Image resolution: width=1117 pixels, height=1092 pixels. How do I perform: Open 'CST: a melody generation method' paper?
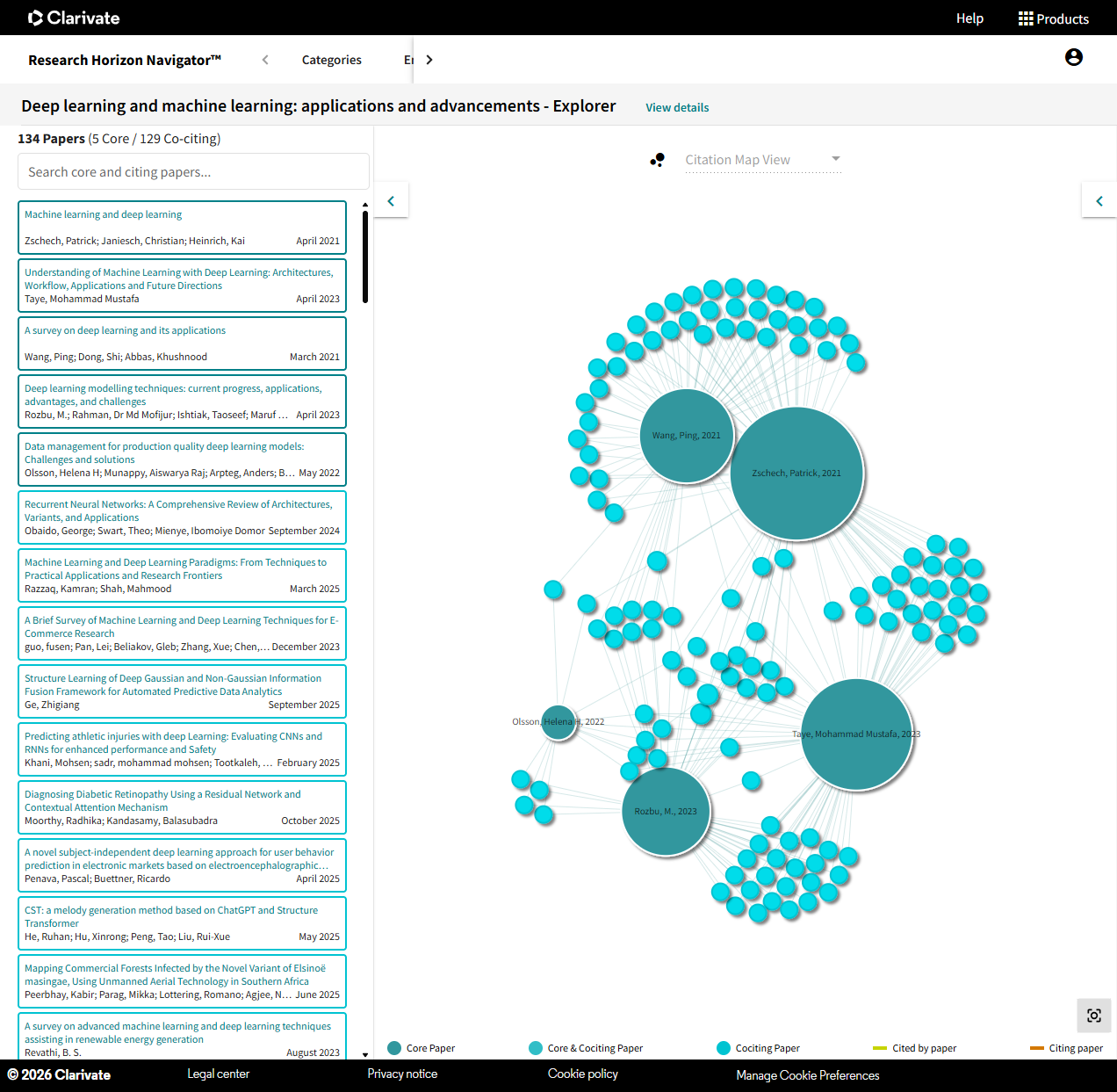[182, 923]
